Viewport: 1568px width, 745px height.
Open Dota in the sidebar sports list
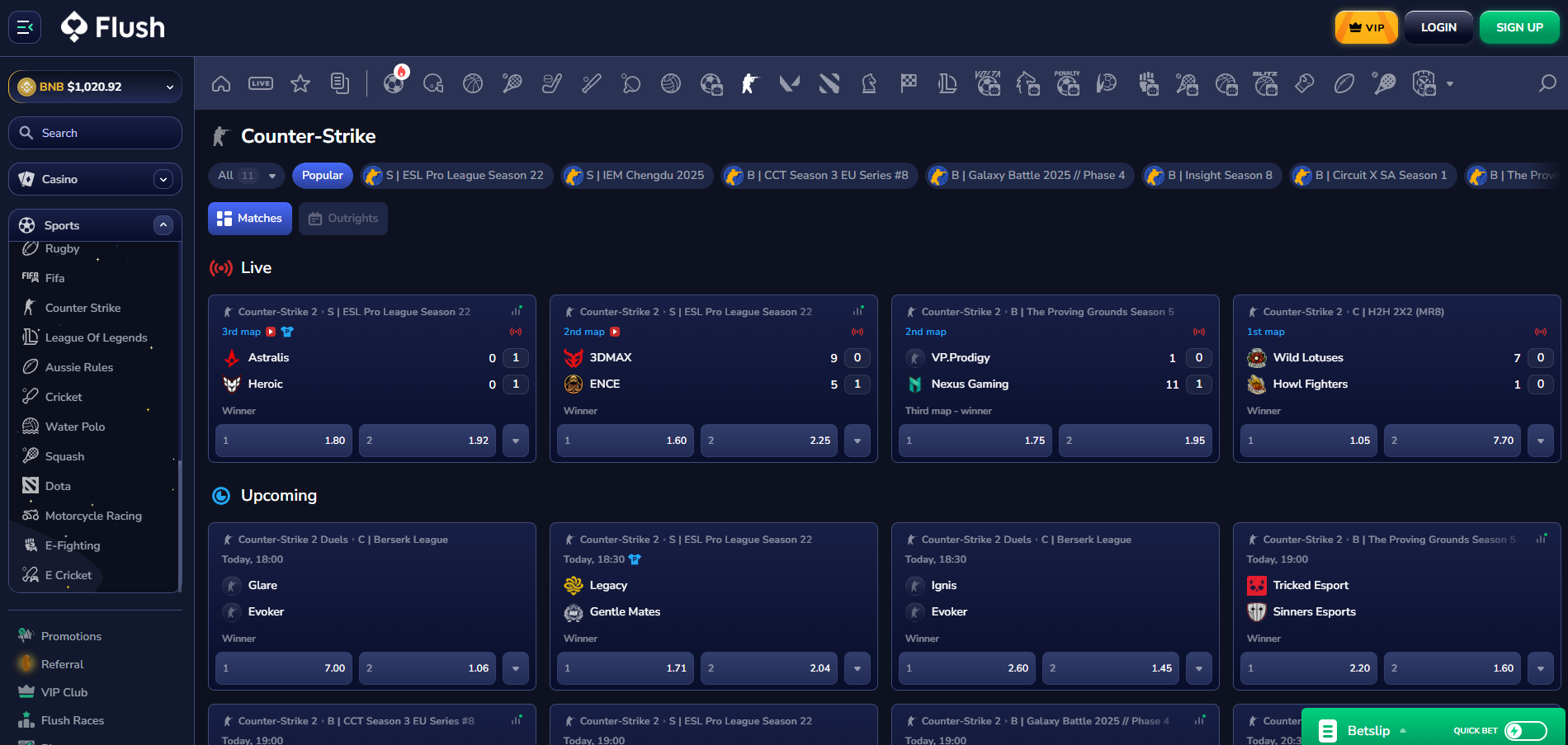[58, 486]
